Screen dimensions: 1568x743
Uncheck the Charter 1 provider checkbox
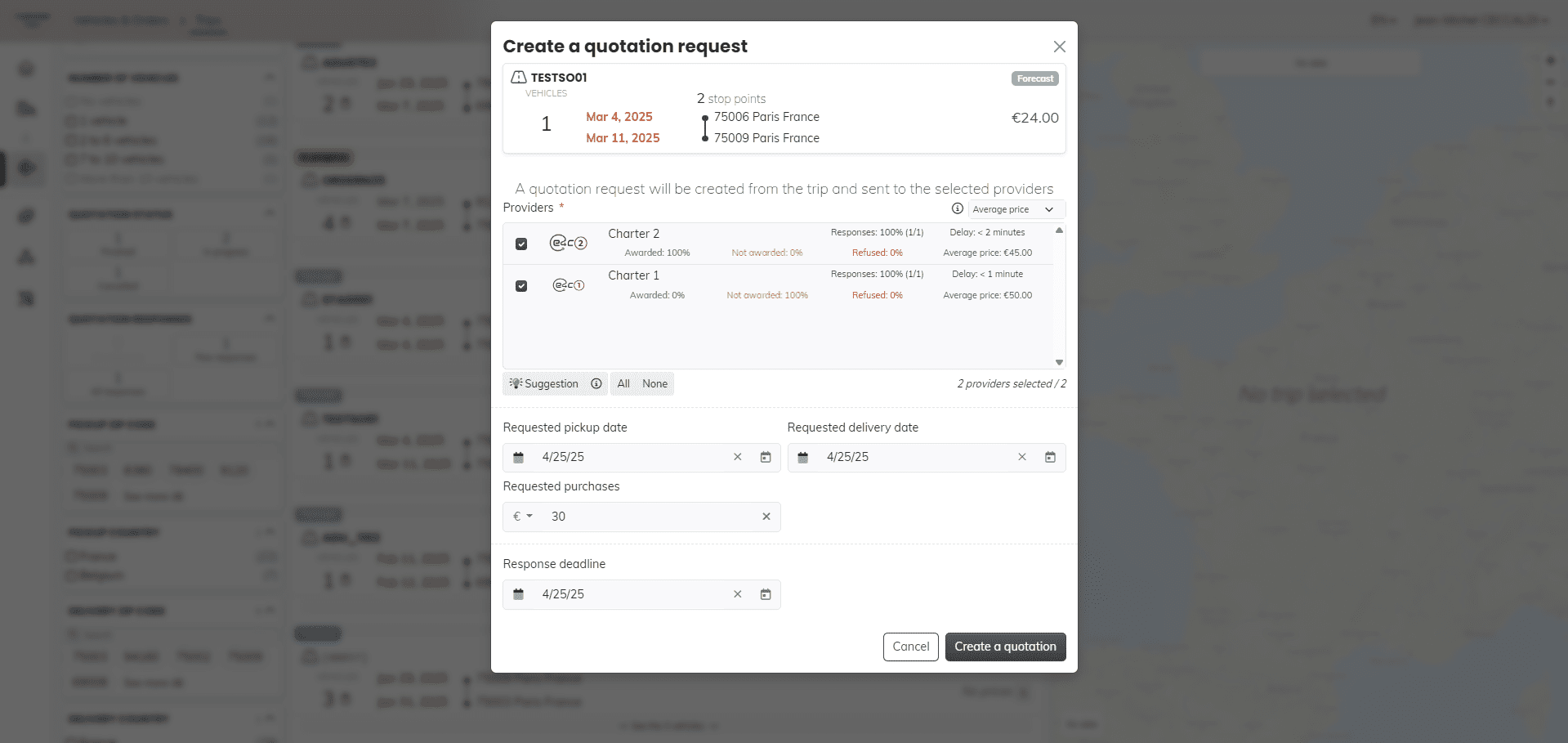(x=521, y=286)
